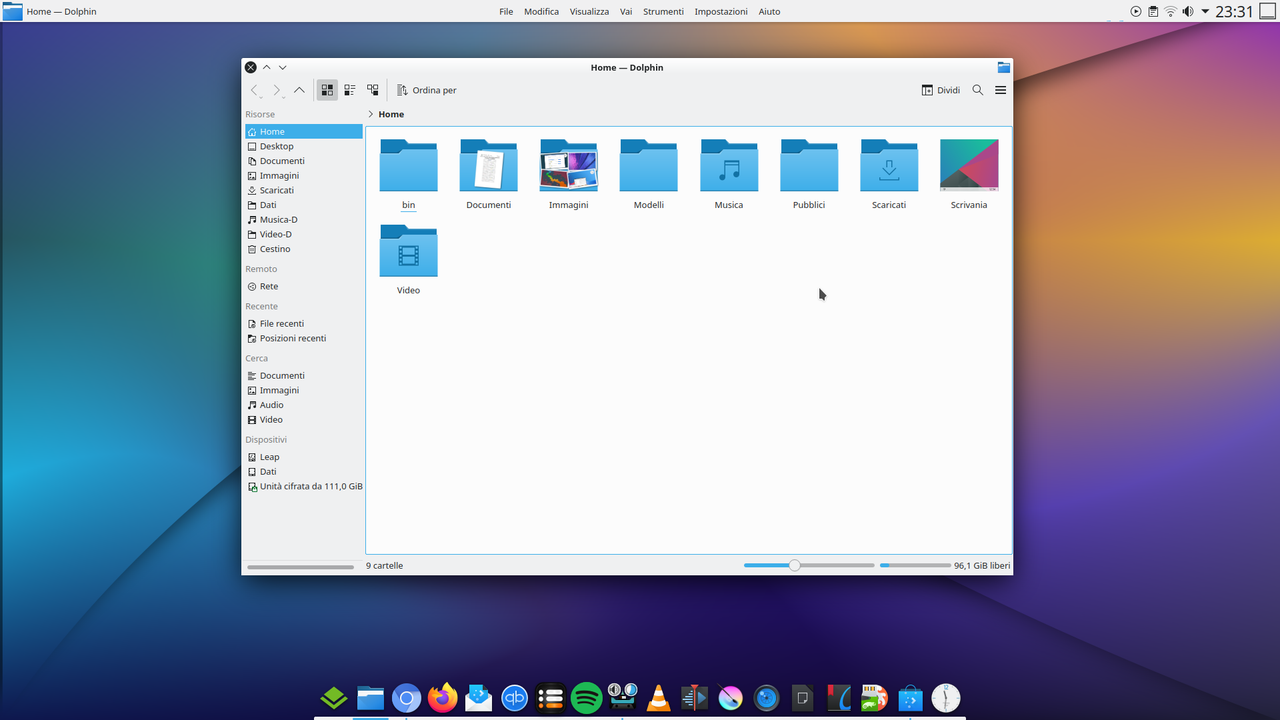
Task: Open the Ordina per sort menu
Action: (427, 90)
